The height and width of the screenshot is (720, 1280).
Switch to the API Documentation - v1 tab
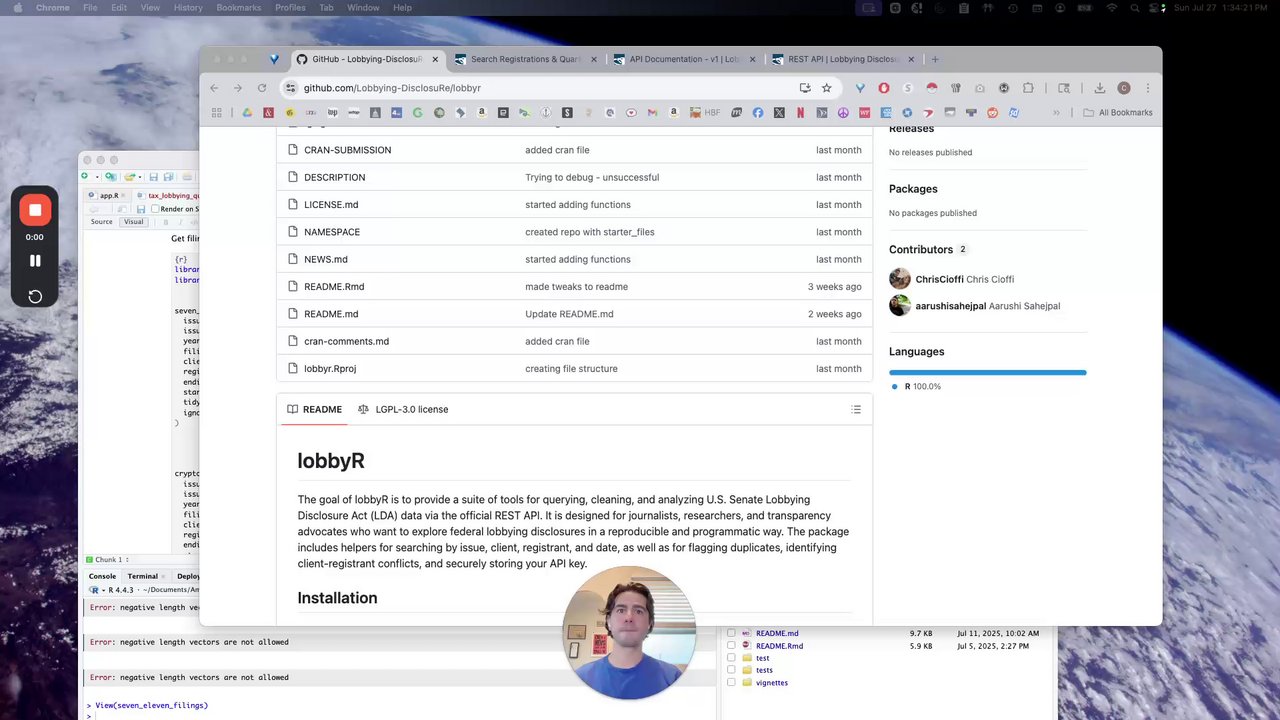click(x=685, y=59)
